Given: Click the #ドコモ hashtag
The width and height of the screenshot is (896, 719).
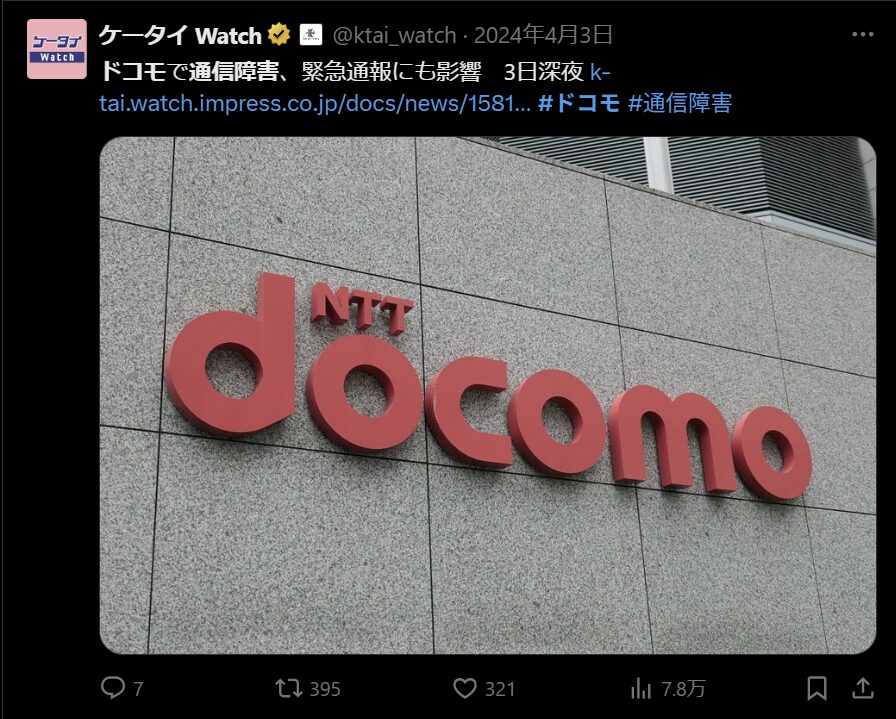Looking at the screenshot, I should (579, 103).
